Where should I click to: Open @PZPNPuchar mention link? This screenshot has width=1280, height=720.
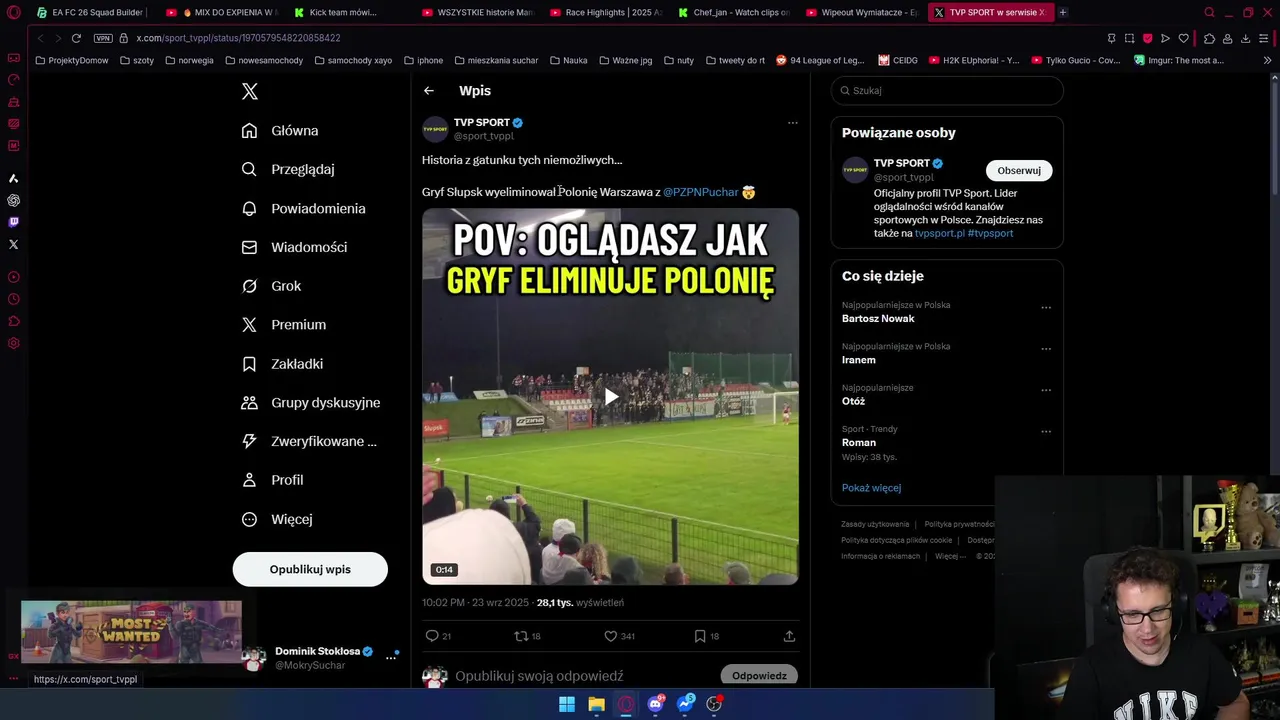click(701, 192)
